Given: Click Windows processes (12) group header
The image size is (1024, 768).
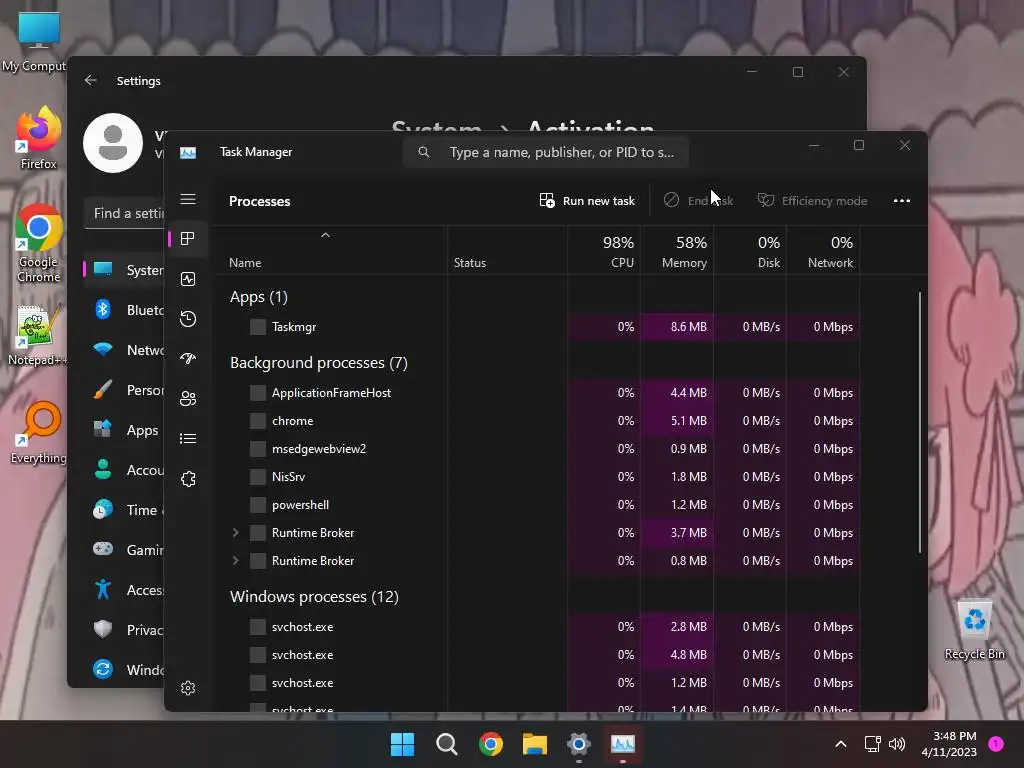Looking at the screenshot, I should [314, 597].
